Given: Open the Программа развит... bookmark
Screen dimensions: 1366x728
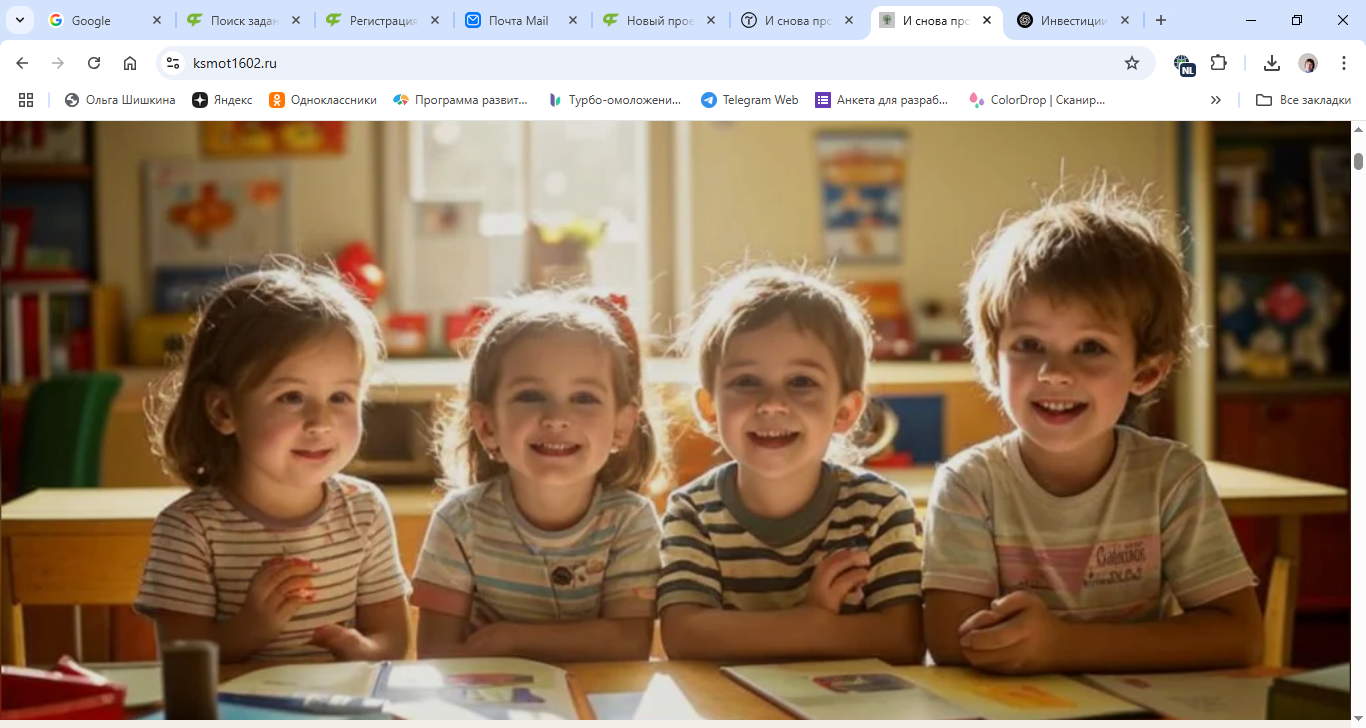Looking at the screenshot, I should tap(460, 100).
